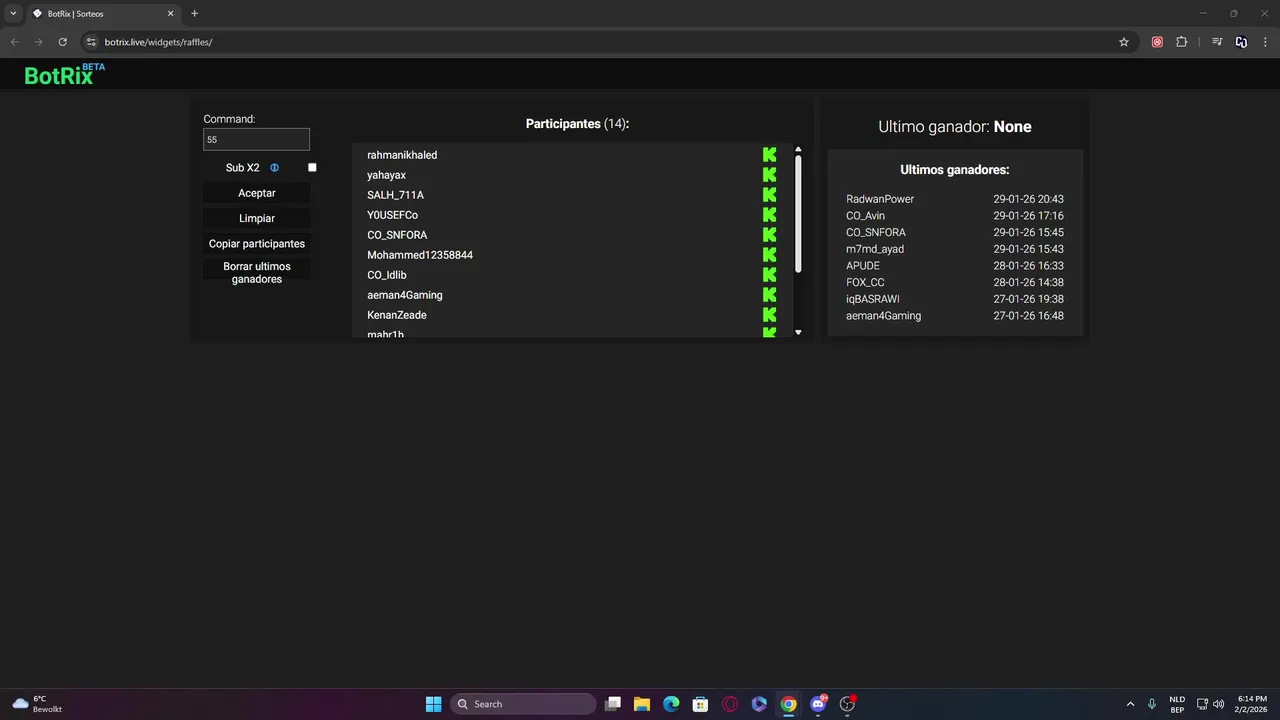Click the participants list scrollbar thumb
Viewport: 1280px width, 720px height.
click(798, 214)
